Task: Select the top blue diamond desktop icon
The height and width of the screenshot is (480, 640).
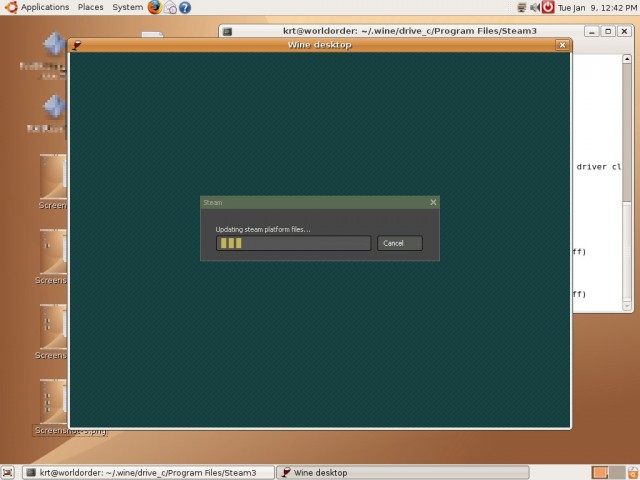Action: 54,44
